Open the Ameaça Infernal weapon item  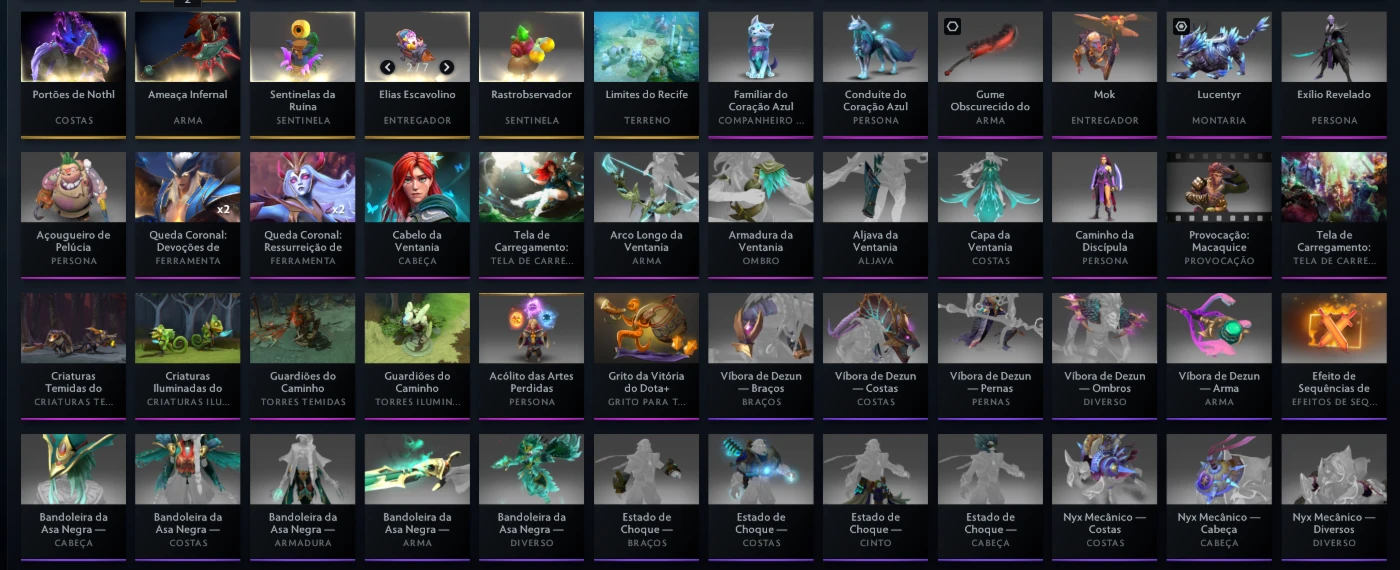188,74
